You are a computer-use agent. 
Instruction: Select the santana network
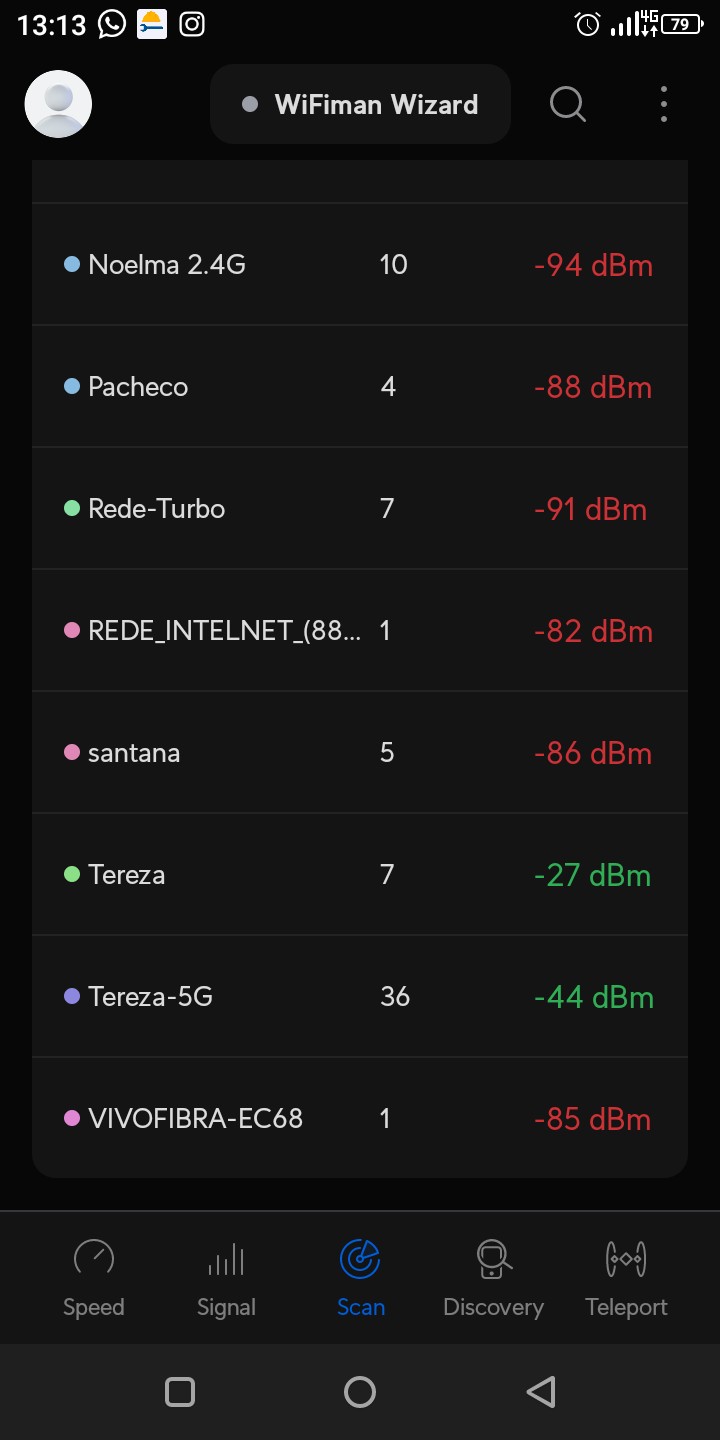point(360,753)
